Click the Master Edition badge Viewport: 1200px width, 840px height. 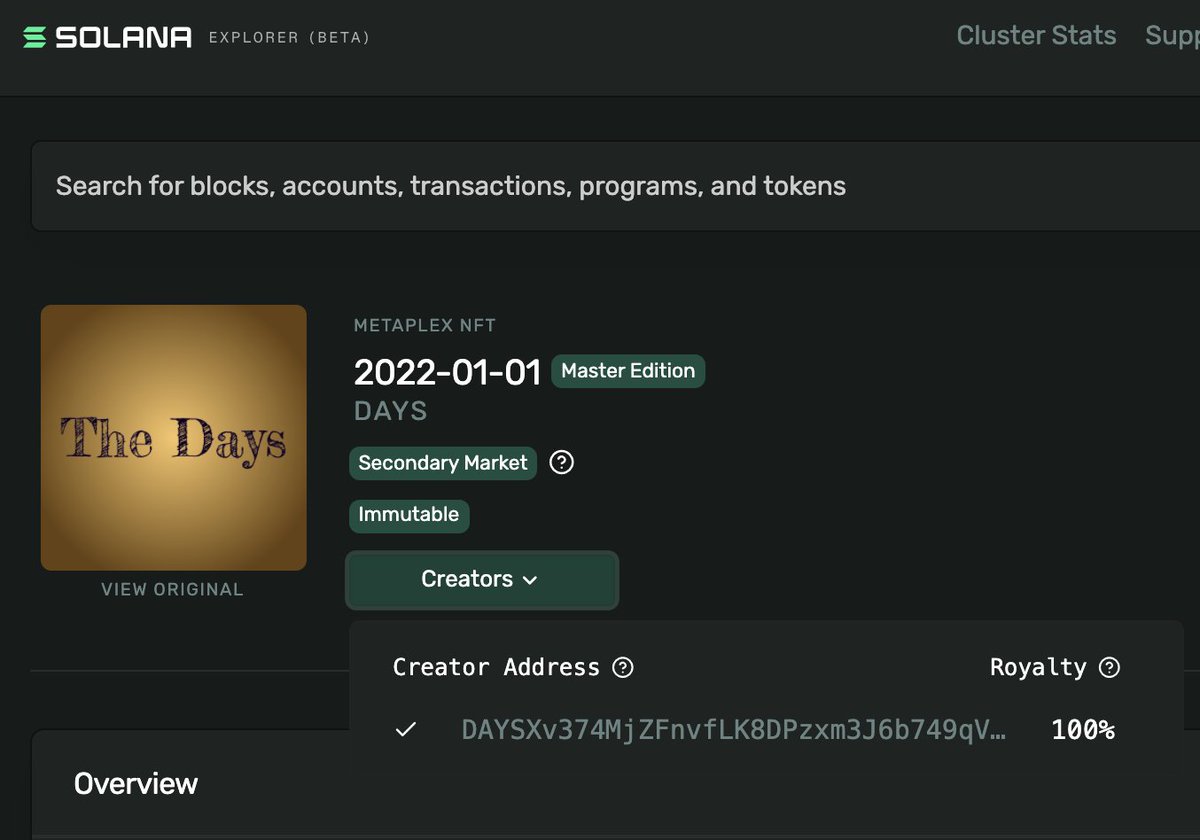point(628,371)
